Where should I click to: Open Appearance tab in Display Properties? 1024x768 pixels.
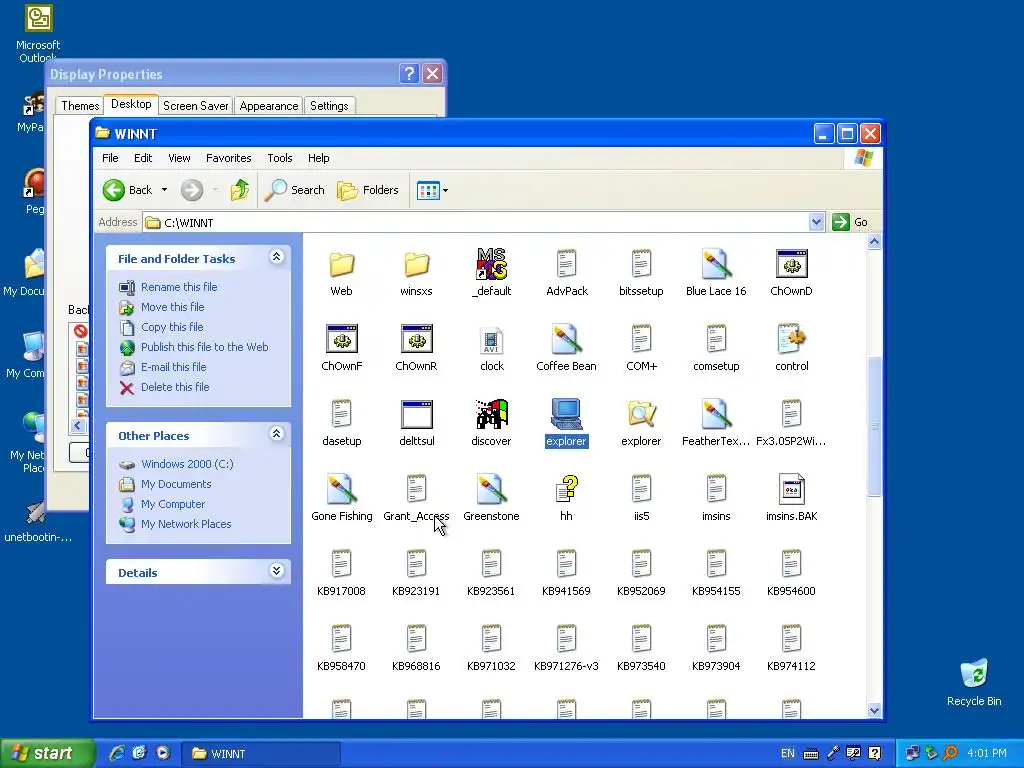pos(268,106)
